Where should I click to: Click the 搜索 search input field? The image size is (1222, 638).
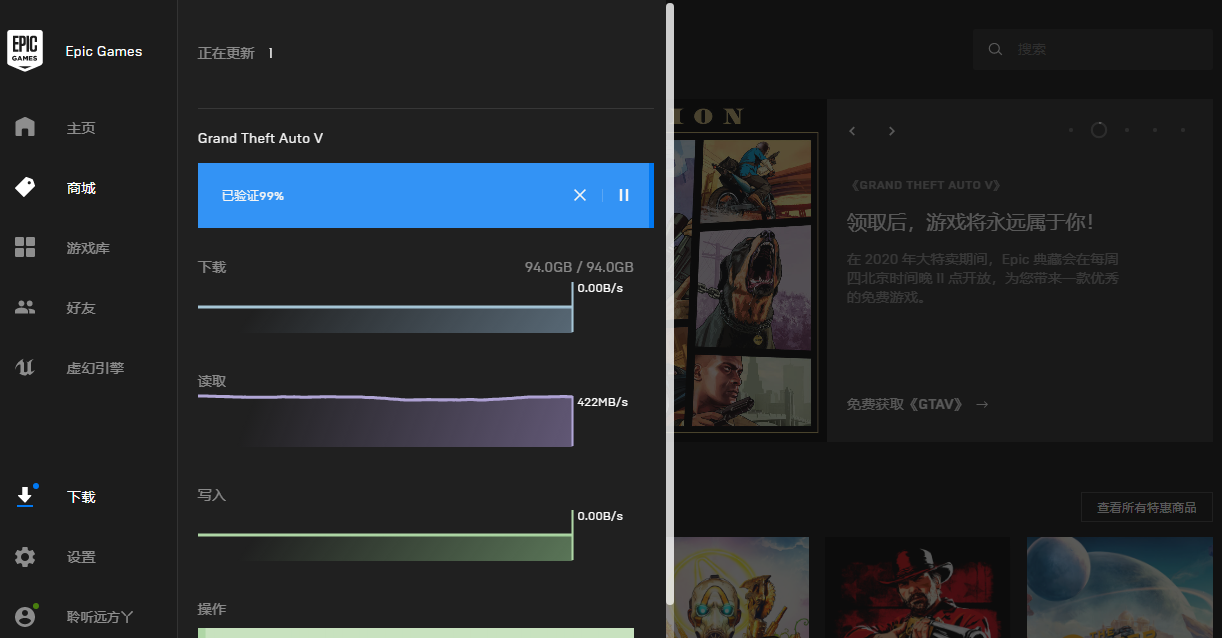1095,49
